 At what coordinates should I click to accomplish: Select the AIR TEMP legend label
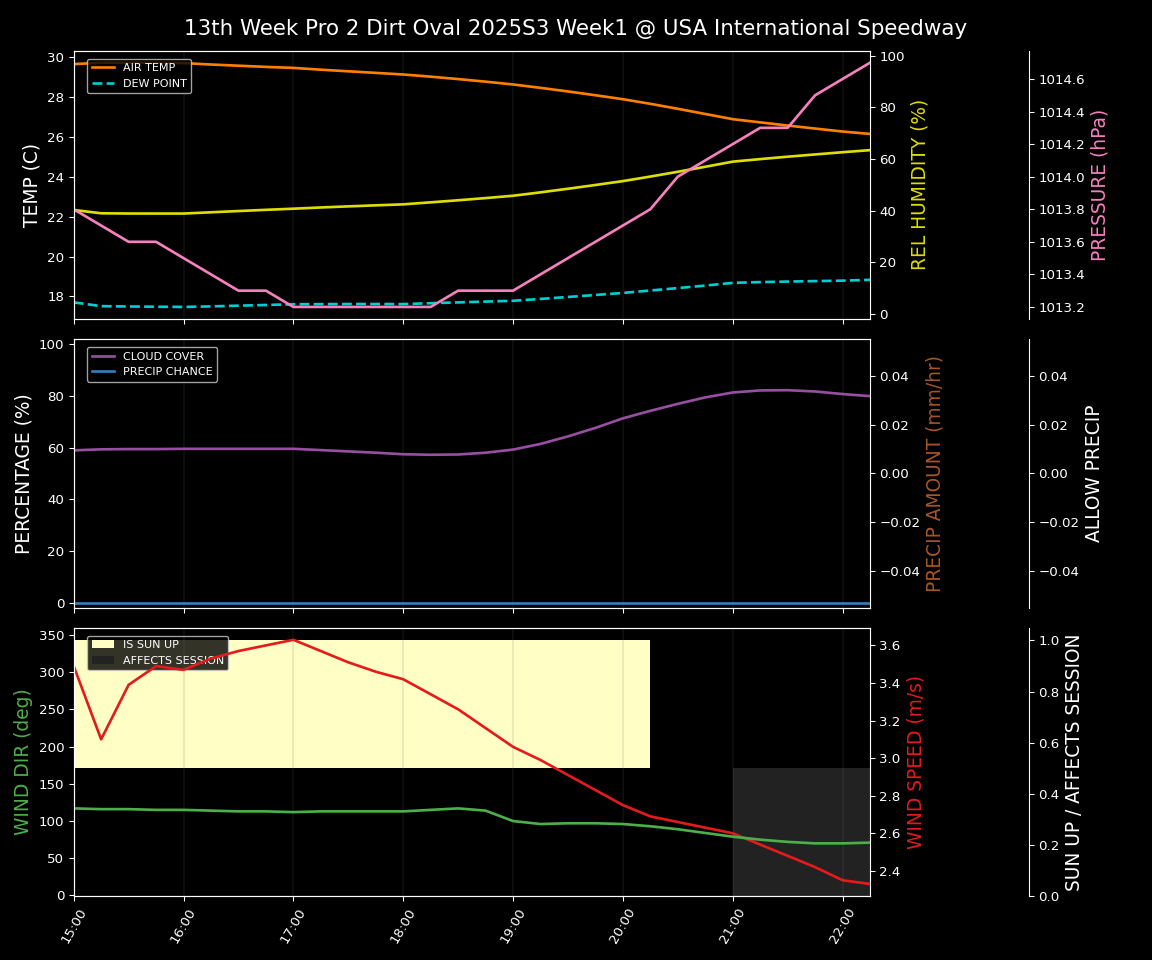[149, 67]
